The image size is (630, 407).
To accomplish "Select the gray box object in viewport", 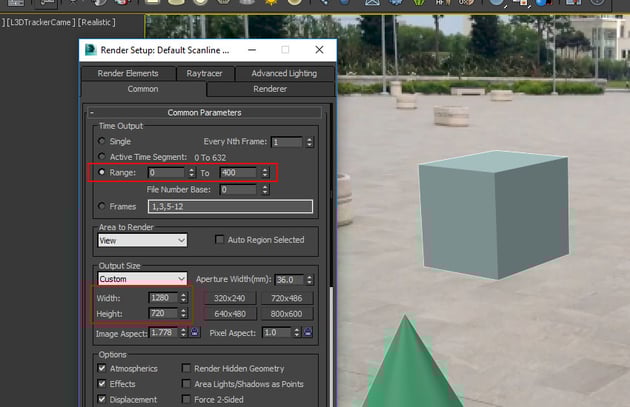I will (494, 215).
